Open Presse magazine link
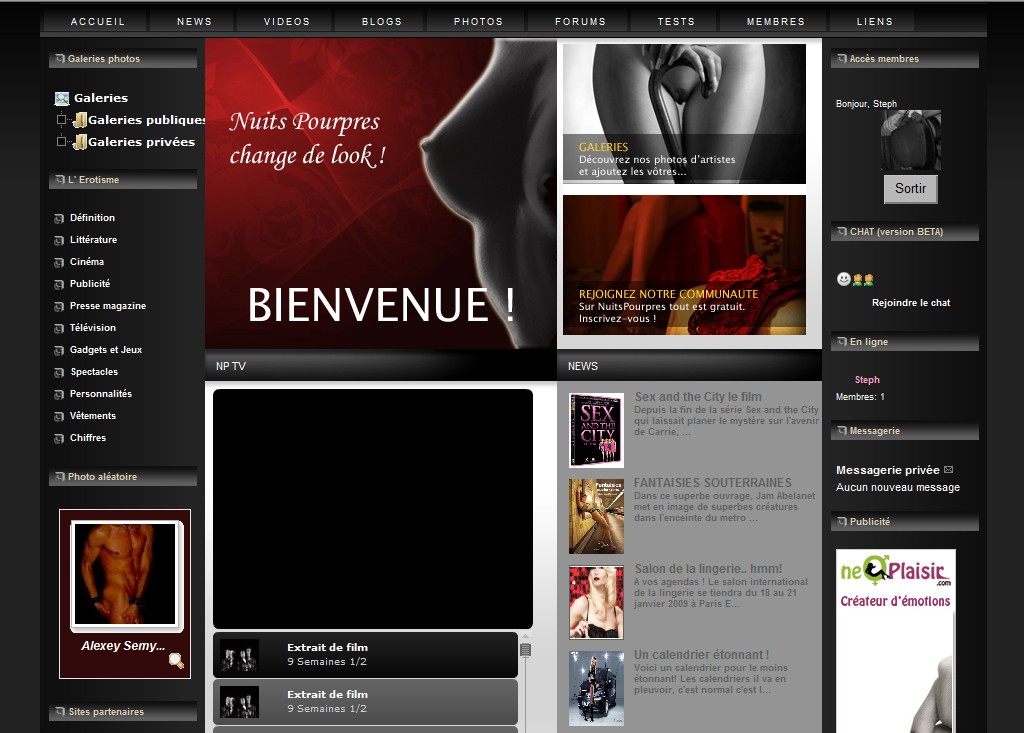 (108, 306)
